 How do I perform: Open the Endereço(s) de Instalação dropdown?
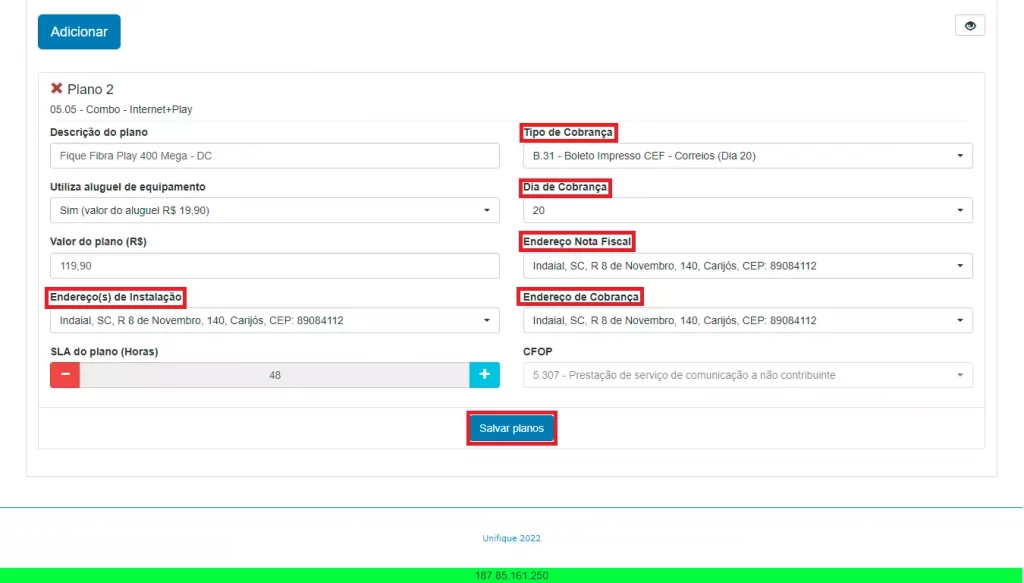pyautogui.click(x=275, y=321)
